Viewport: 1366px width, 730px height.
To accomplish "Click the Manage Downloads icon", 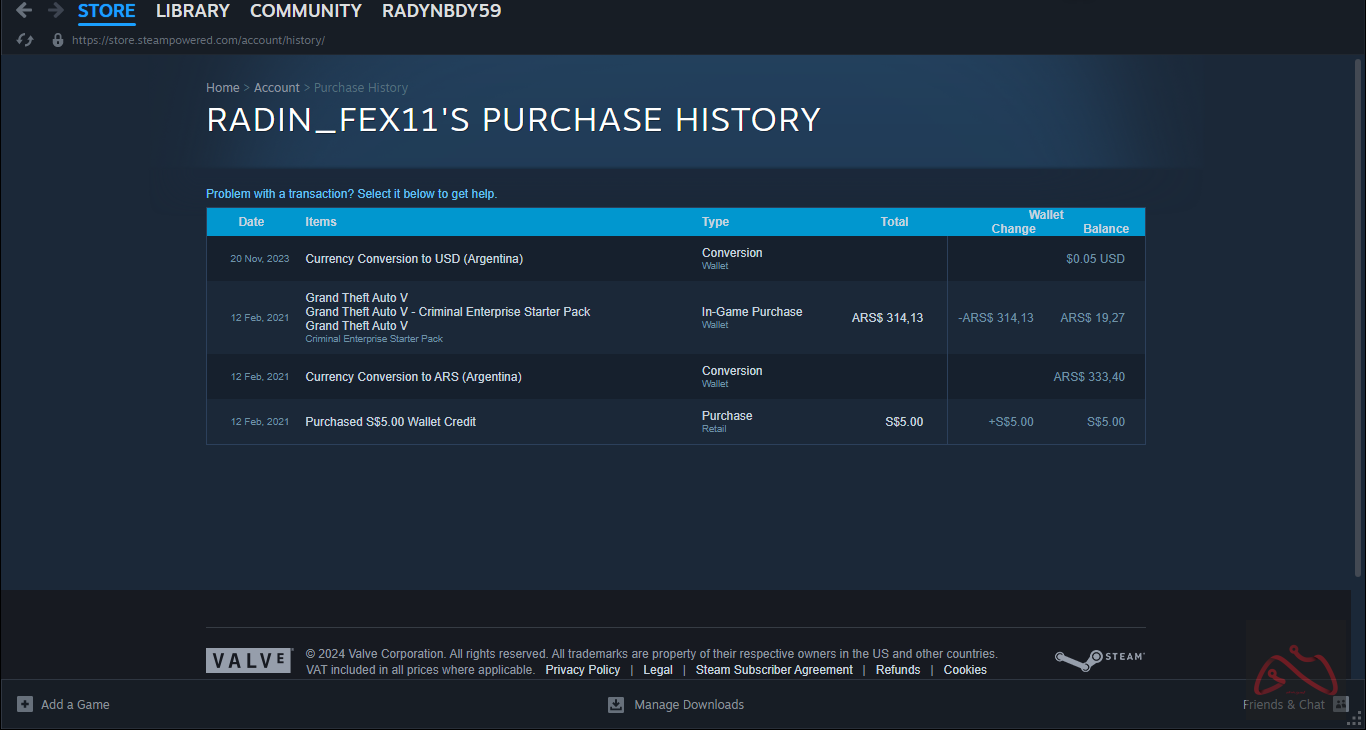I will [616, 704].
